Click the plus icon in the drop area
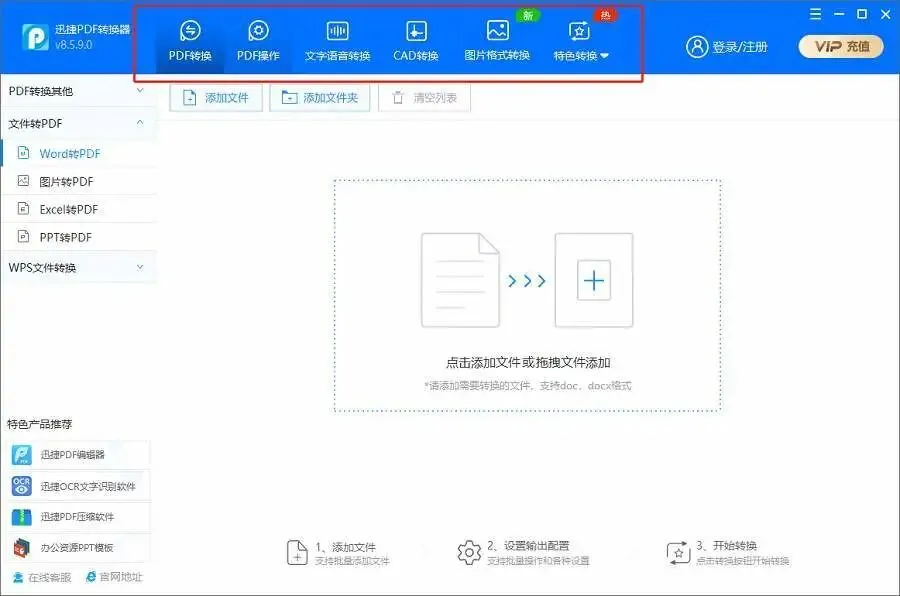Viewport: 900px width, 596px height. [x=593, y=280]
